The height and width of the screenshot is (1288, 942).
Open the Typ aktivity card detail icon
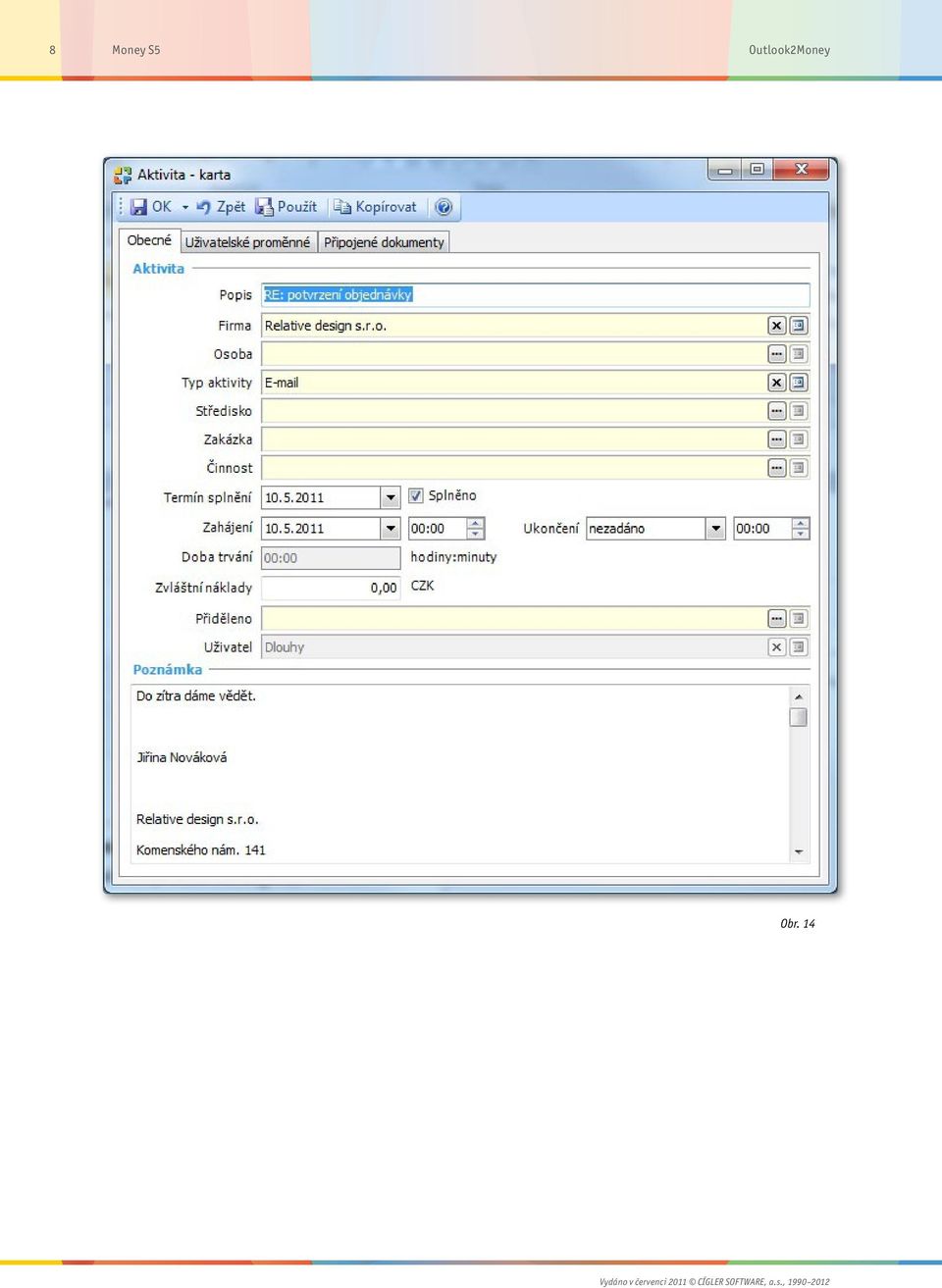799,383
